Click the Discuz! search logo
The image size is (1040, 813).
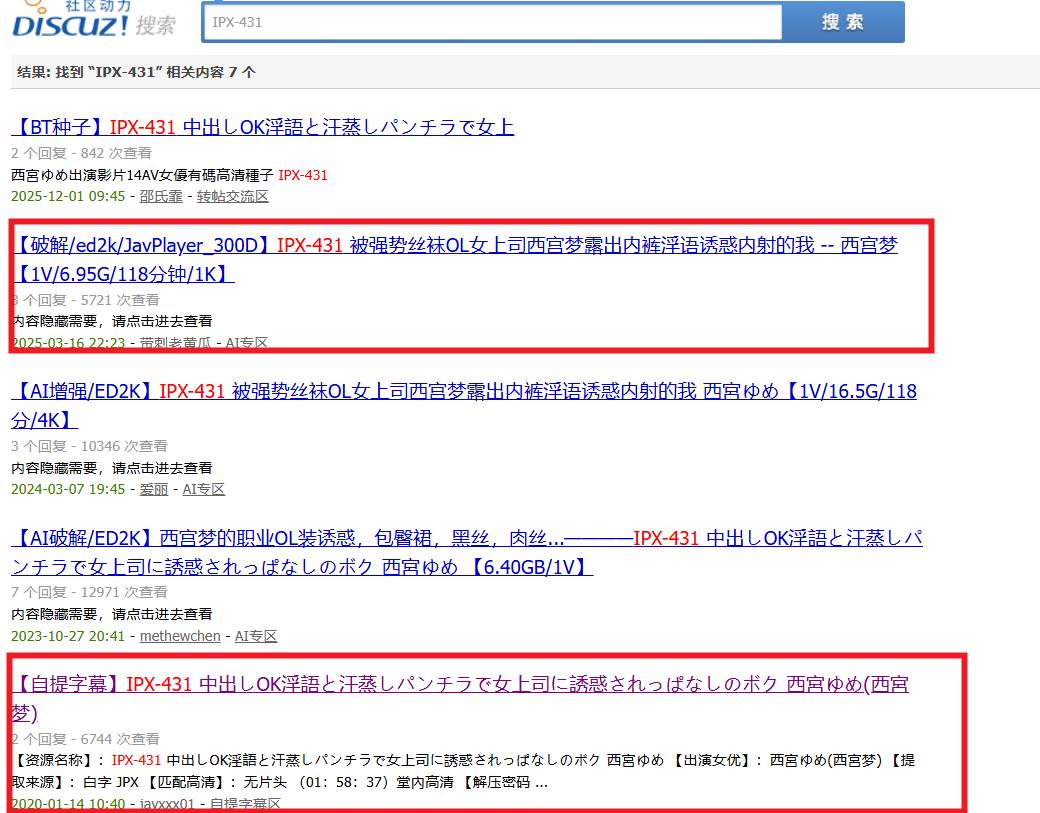pyautogui.click(x=94, y=19)
